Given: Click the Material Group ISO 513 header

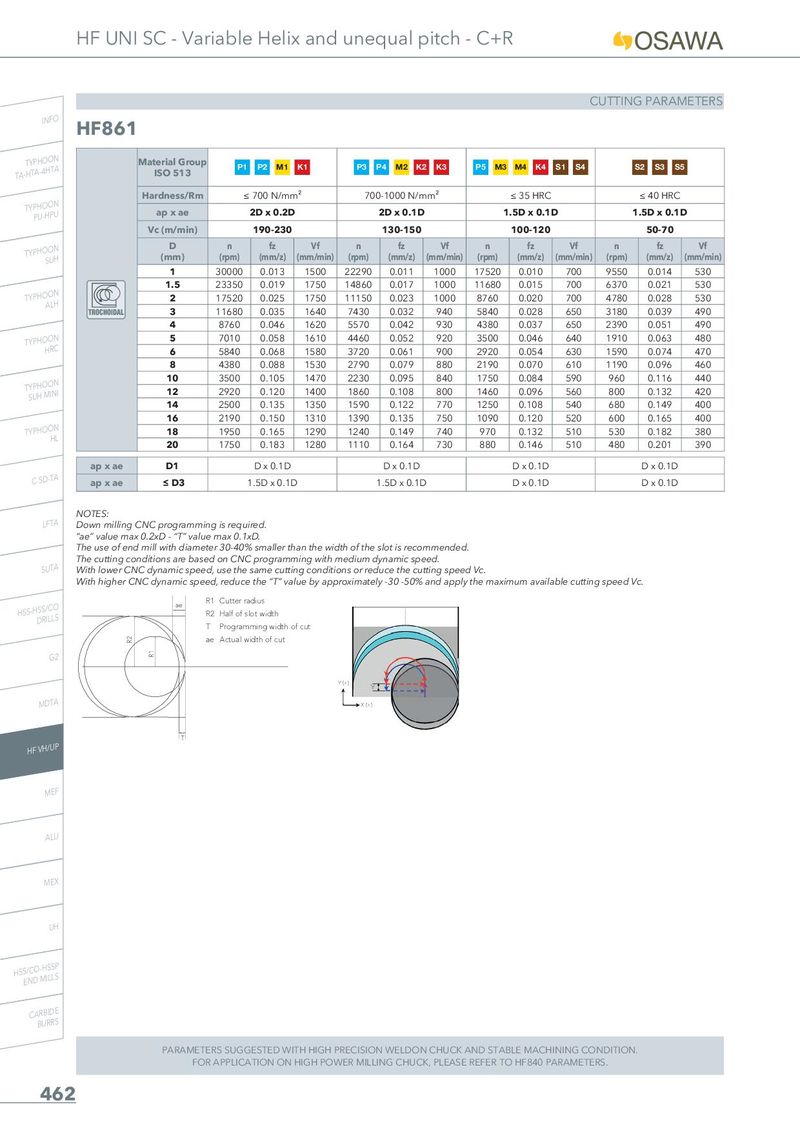Looking at the screenshot, I should coord(173,167).
